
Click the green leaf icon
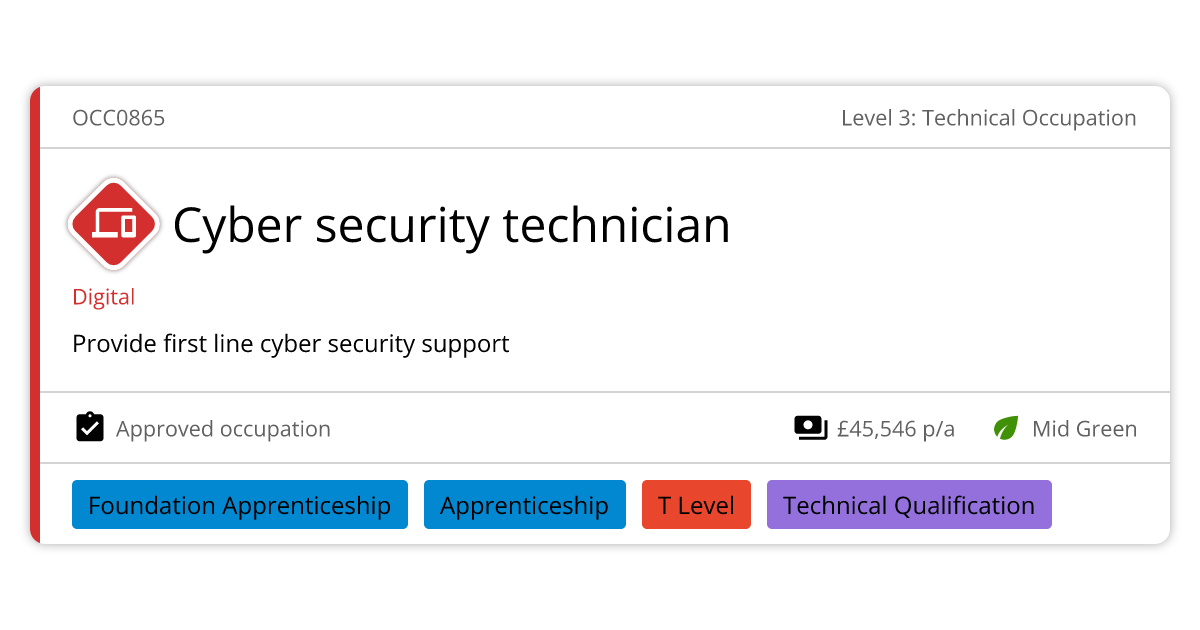click(x=1005, y=428)
